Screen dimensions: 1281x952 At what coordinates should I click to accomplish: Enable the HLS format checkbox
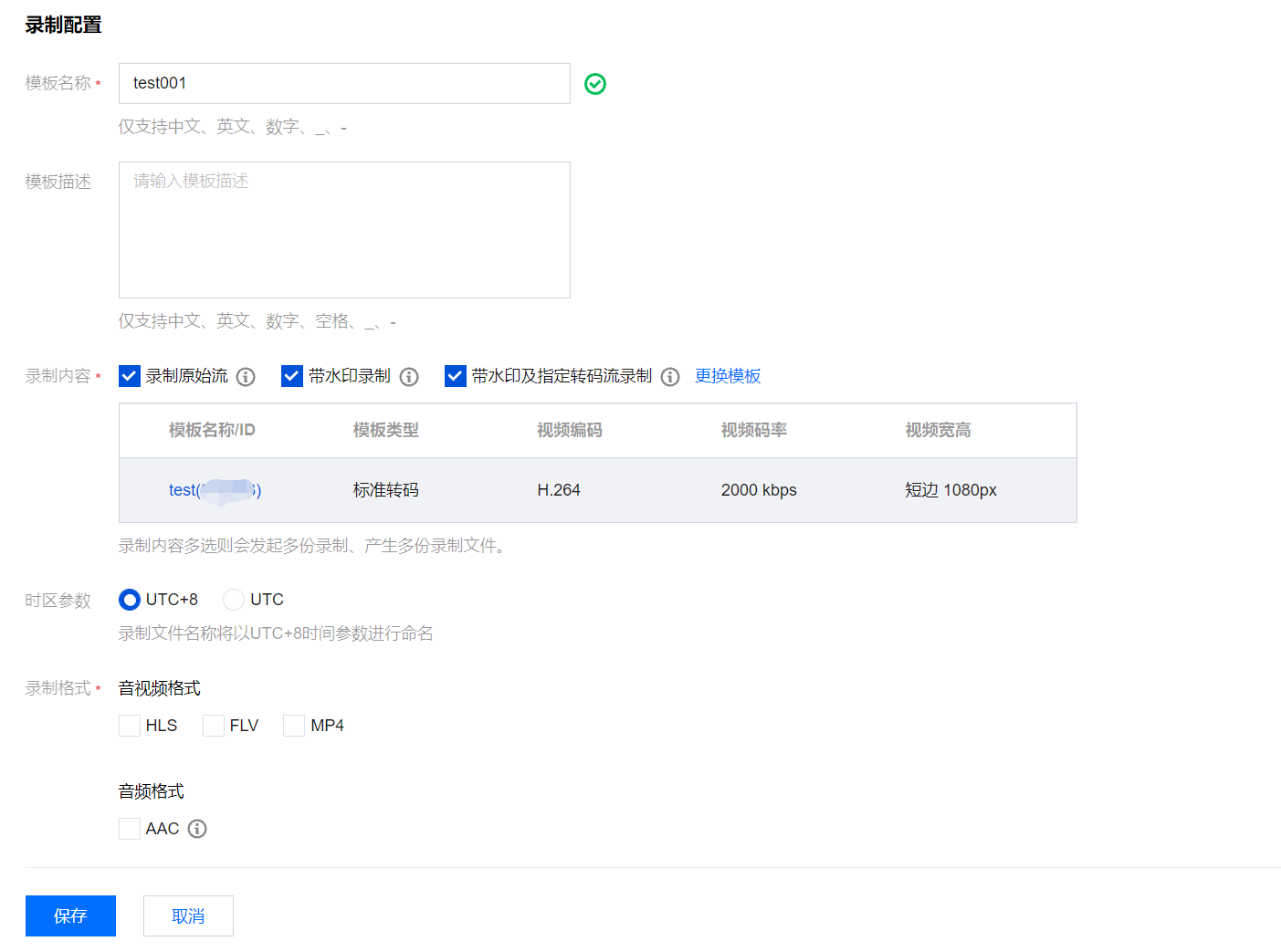(x=130, y=726)
